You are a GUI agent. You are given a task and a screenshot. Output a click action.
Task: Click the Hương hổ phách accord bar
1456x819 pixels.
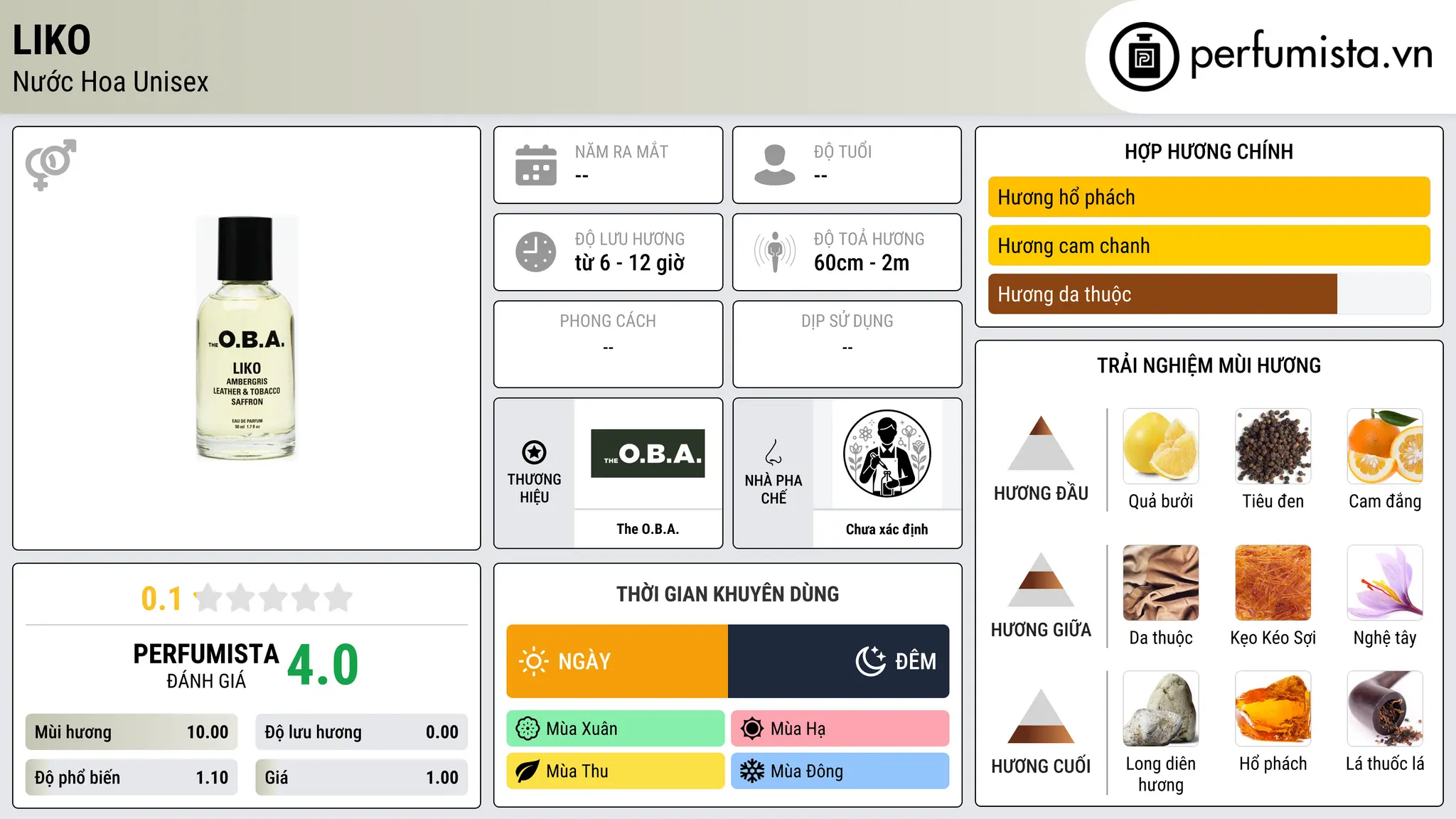pos(1209,197)
